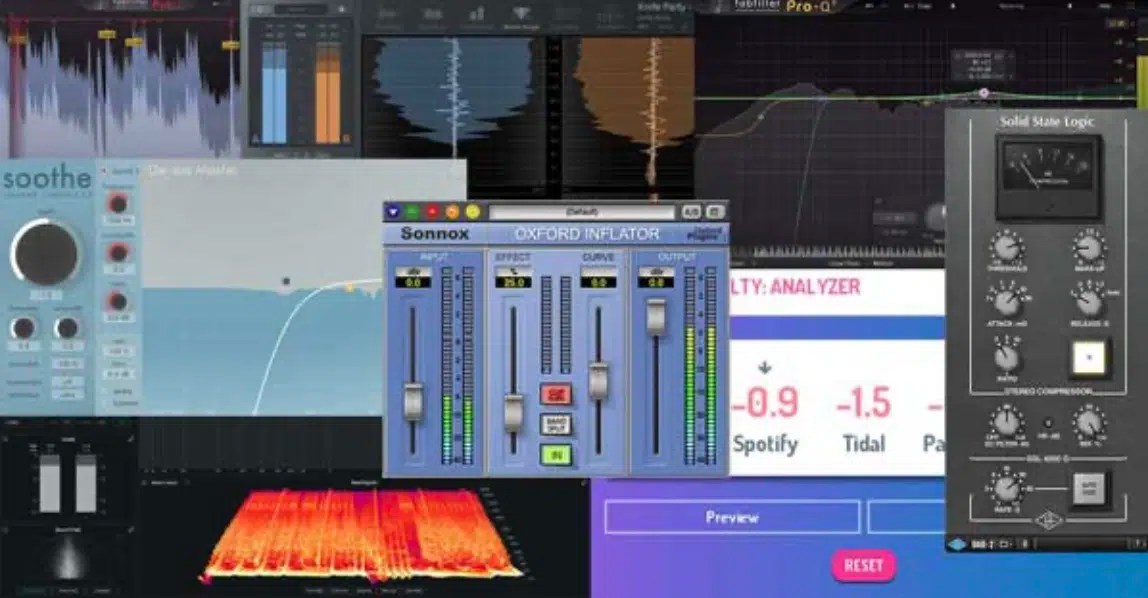Click the Spotify loudness value -0.9
The width and height of the screenshot is (1148, 598).
[x=765, y=403]
